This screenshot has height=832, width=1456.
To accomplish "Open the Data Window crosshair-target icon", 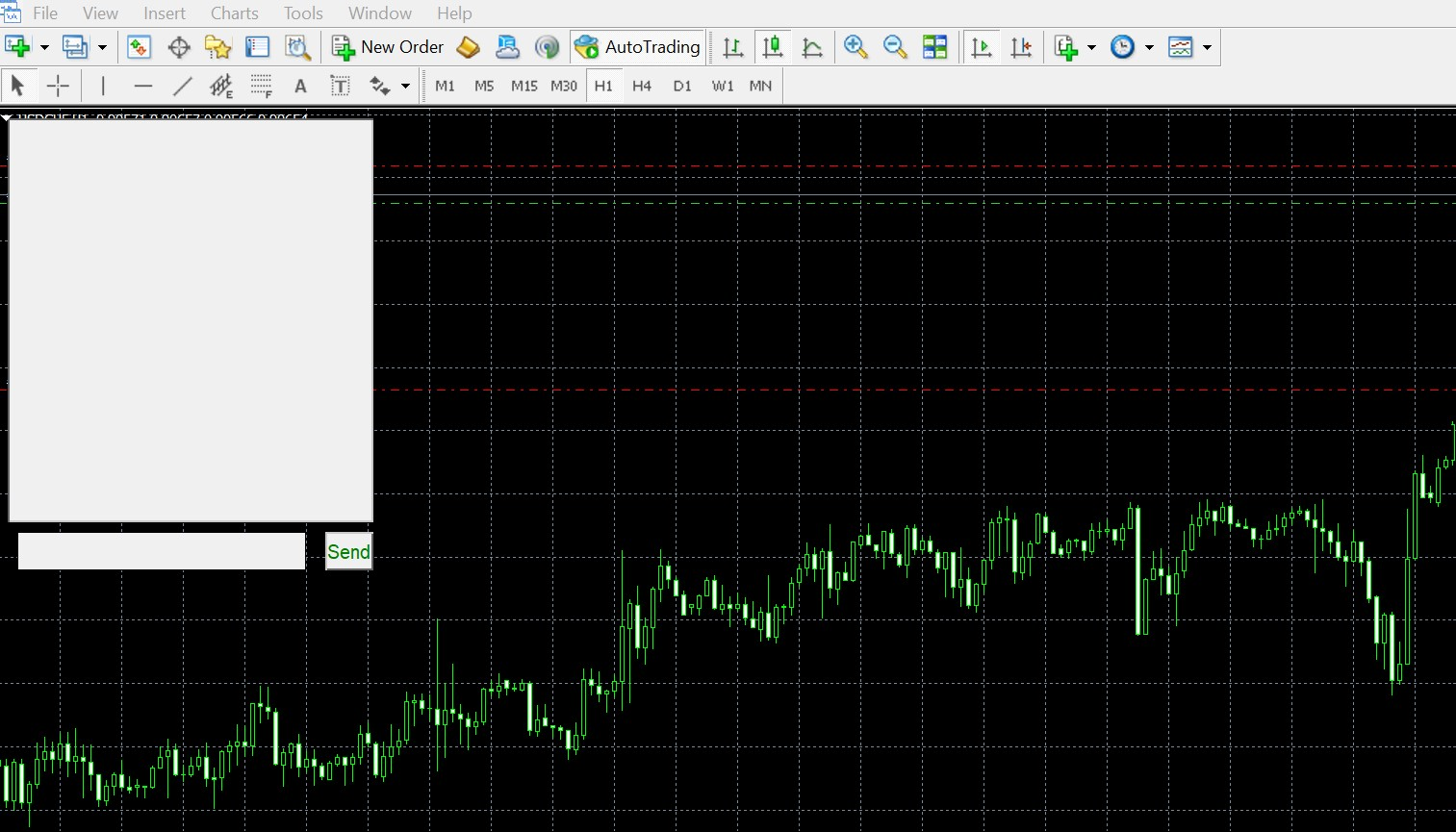I will (179, 47).
